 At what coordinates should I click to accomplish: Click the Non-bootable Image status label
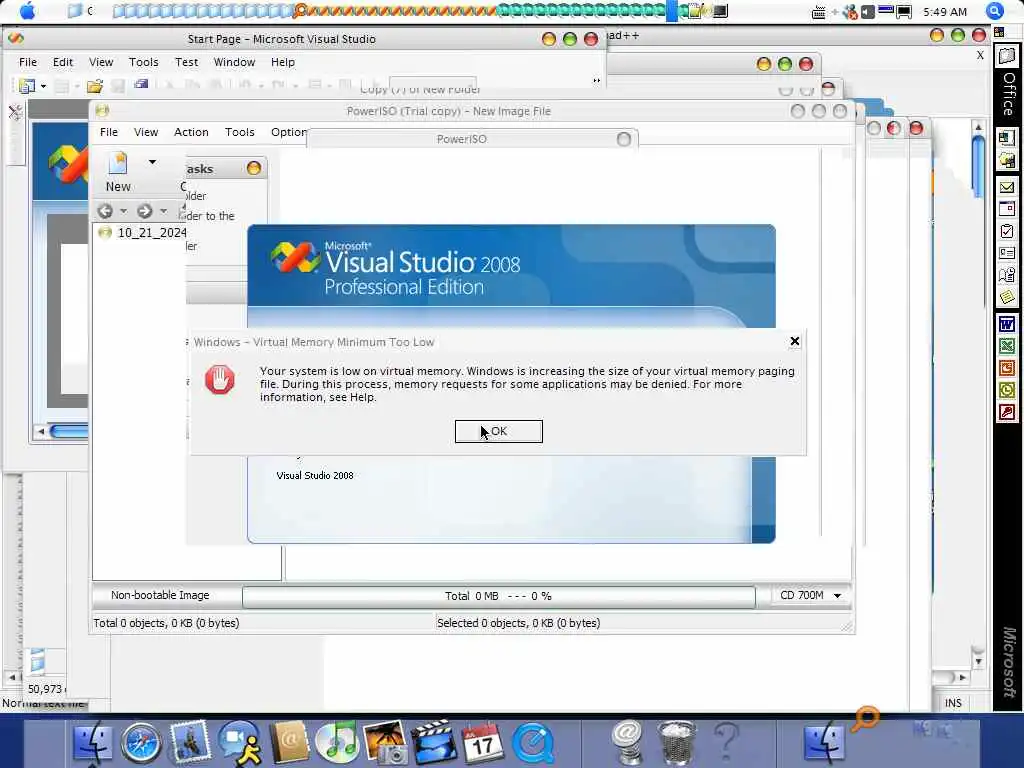[160, 596]
